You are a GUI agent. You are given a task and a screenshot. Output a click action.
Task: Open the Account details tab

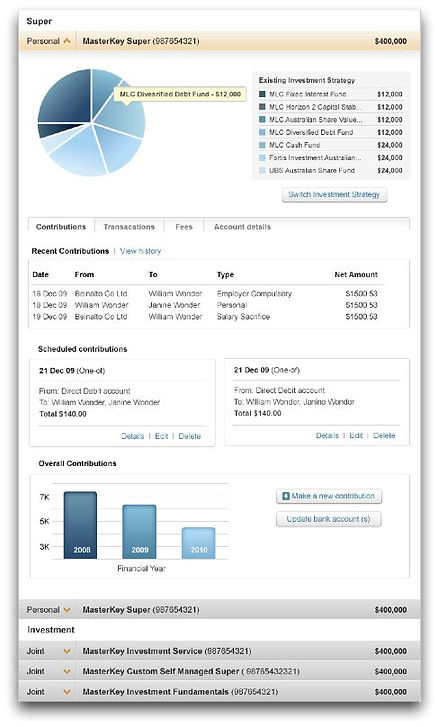pyautogui.click(x=242, y=227)
